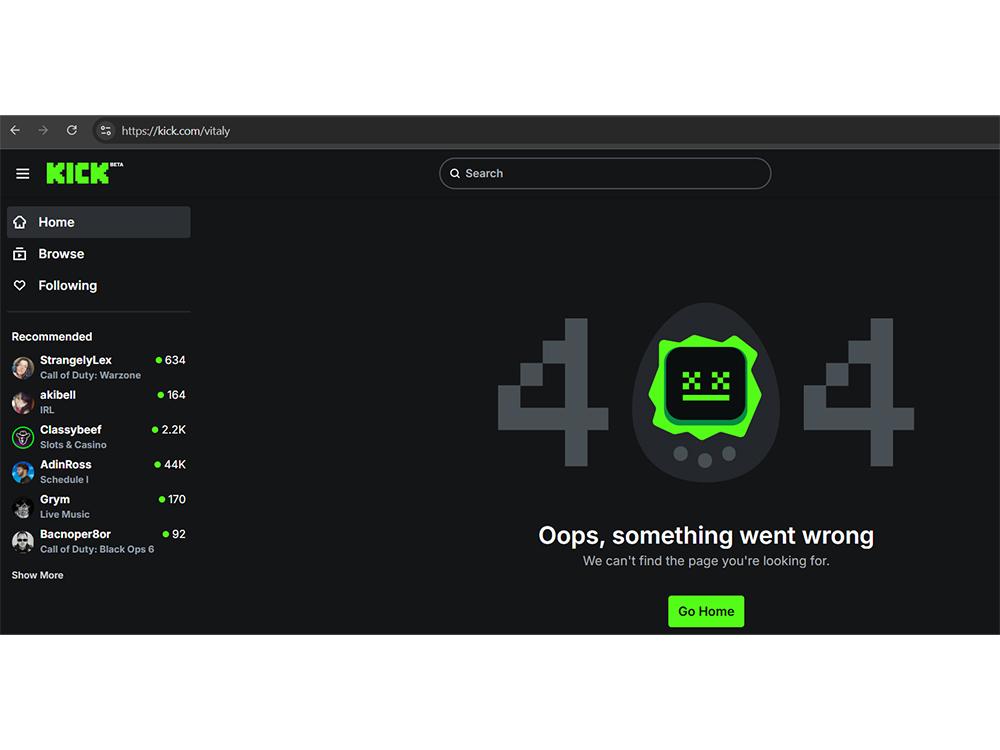The height and width of the screenshot is (750, 1000).
Task: Toggle the sidebar hamburger menu
Action: [22, 173]
